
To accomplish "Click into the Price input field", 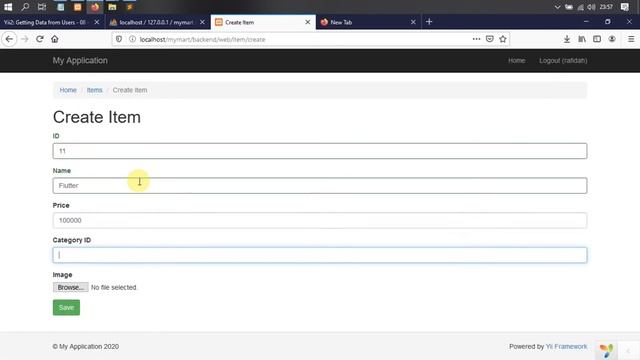I will pyautogui.click(x=320, y=220).
